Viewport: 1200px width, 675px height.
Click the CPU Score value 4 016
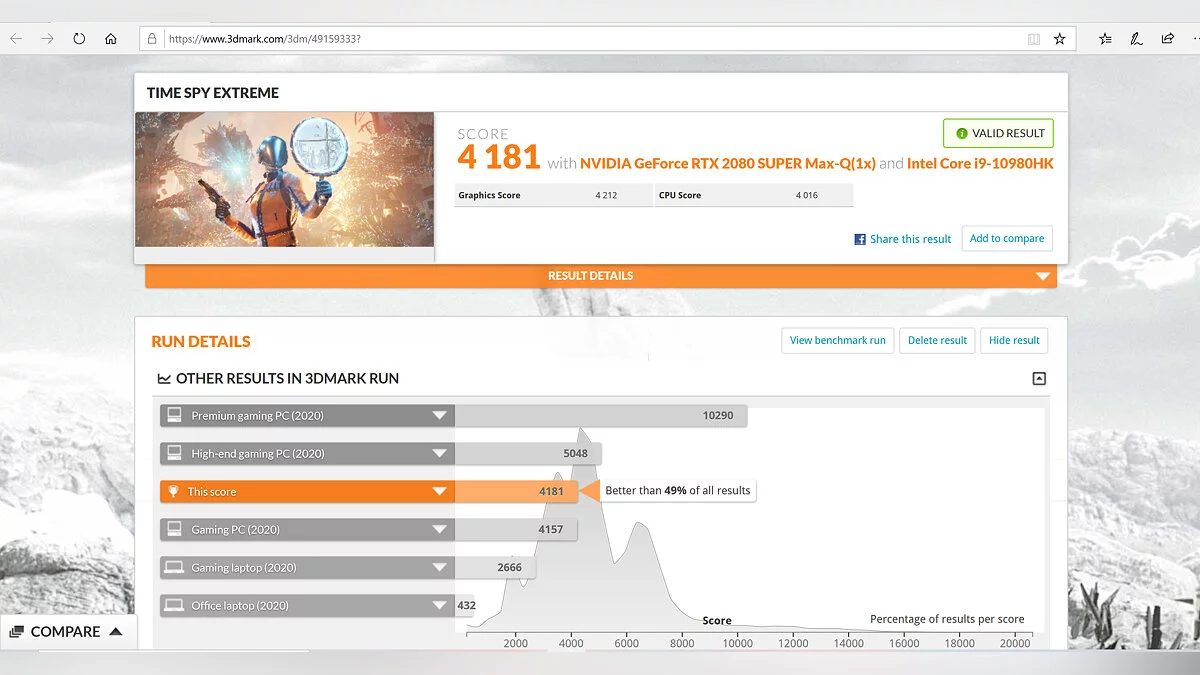[807, 195]
